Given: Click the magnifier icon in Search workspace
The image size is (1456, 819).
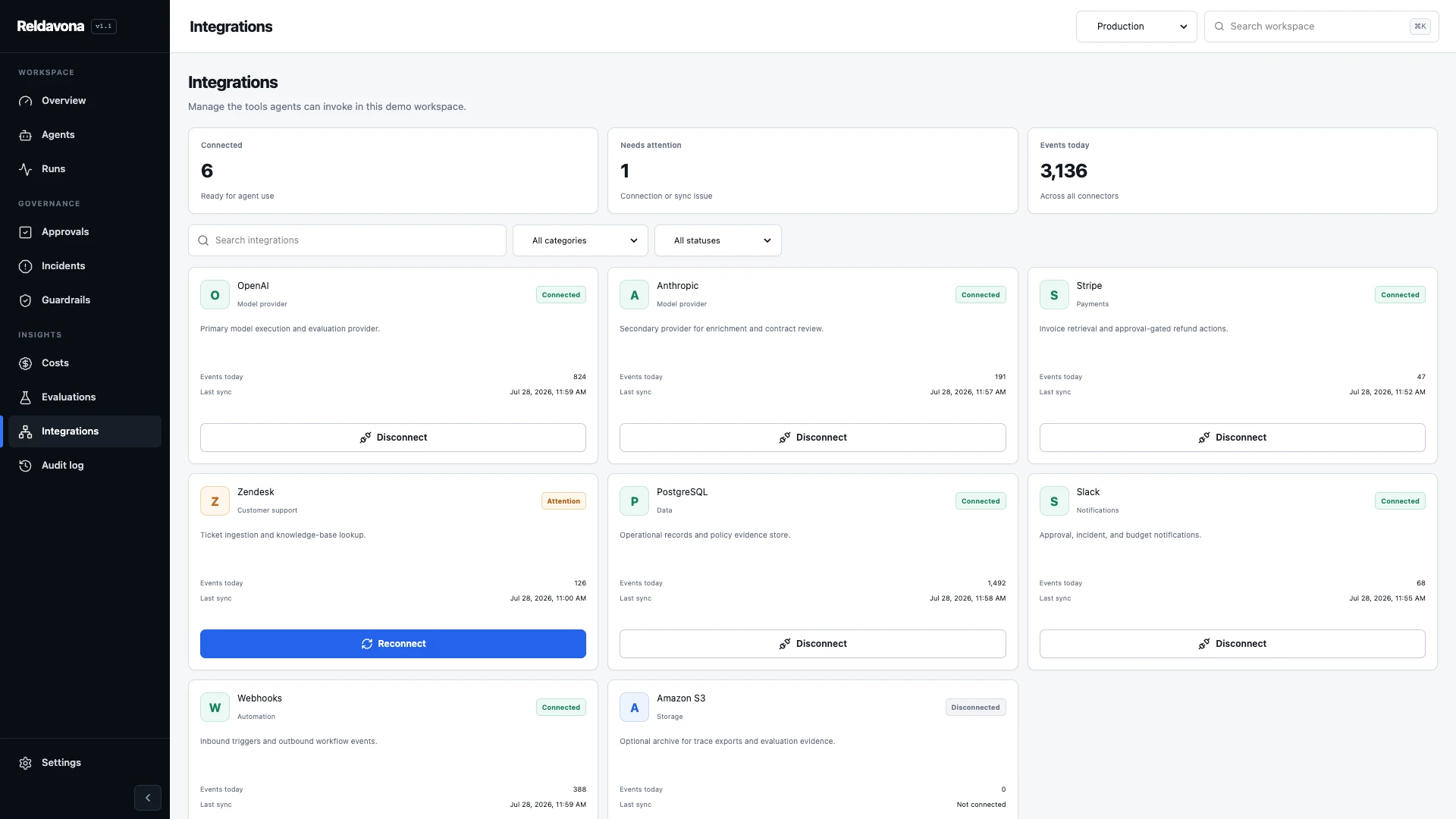Looking at the screenshot, I should point(1219,27).
